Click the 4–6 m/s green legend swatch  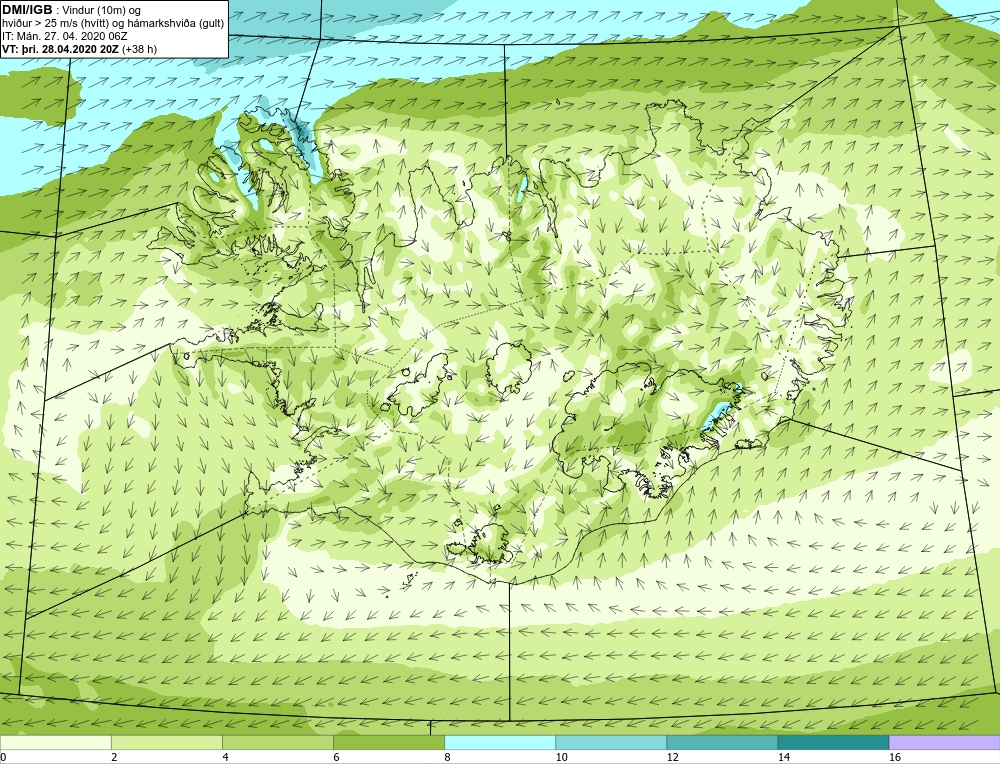coord(277,742)
